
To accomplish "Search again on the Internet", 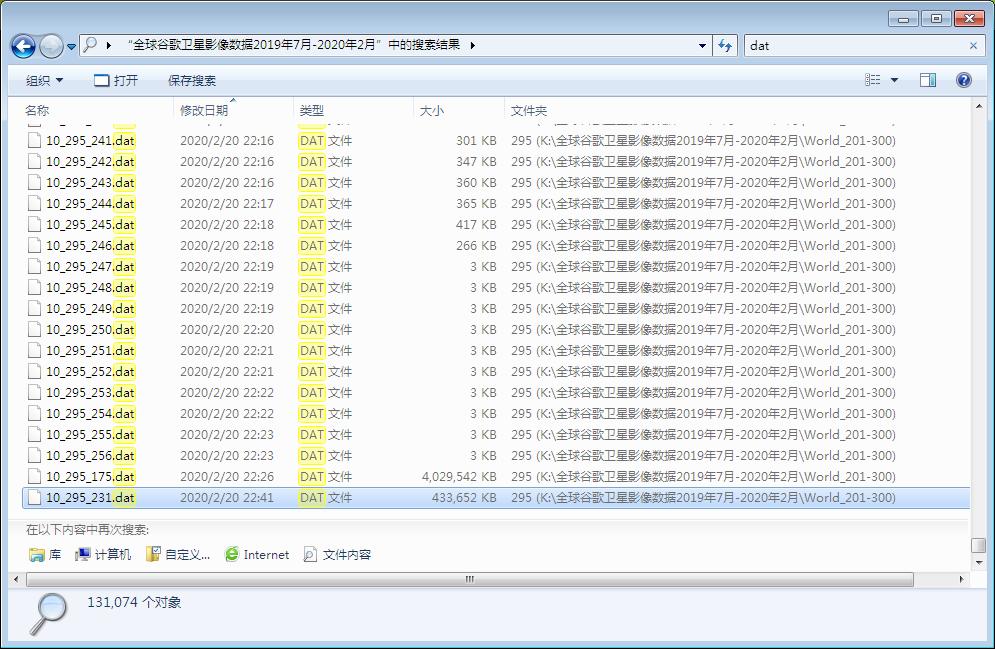I will tap(257, 554).
